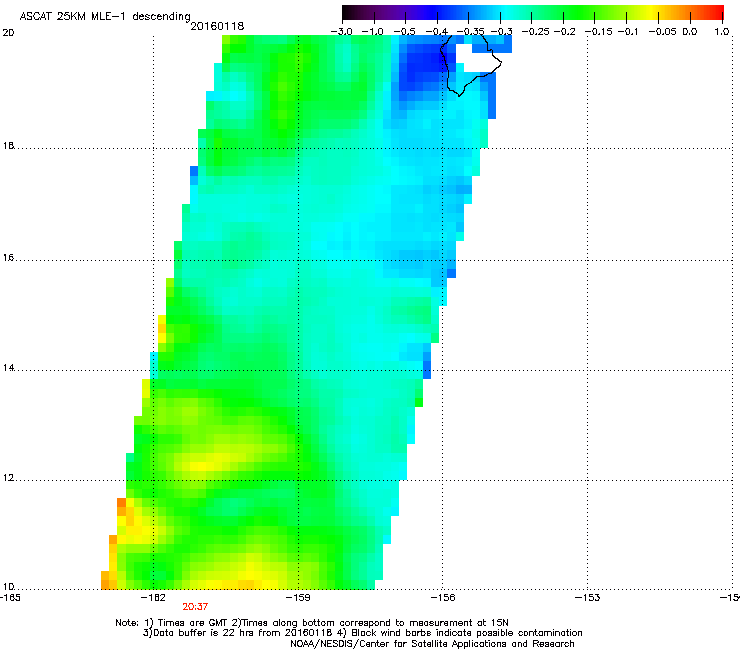Click colorbar label 1.0
Image resolution: width=740 pixels, height=650 pixels.
tap(722, 32)
